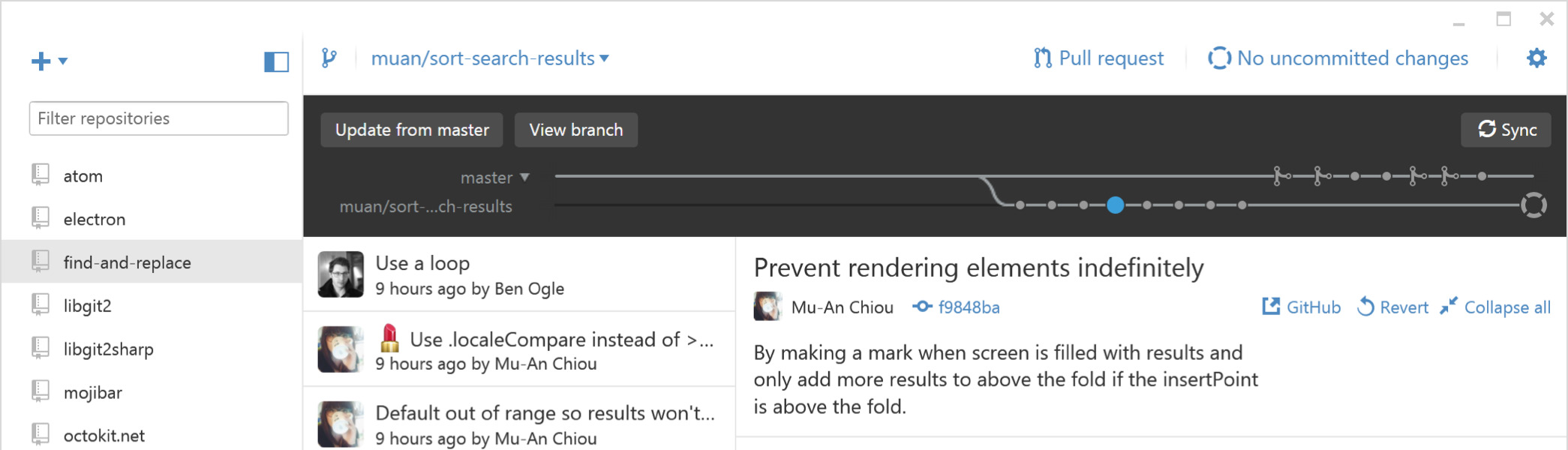Open GitHub Desktop settings gear
1568x450 pixels.
pos(1536,57)
